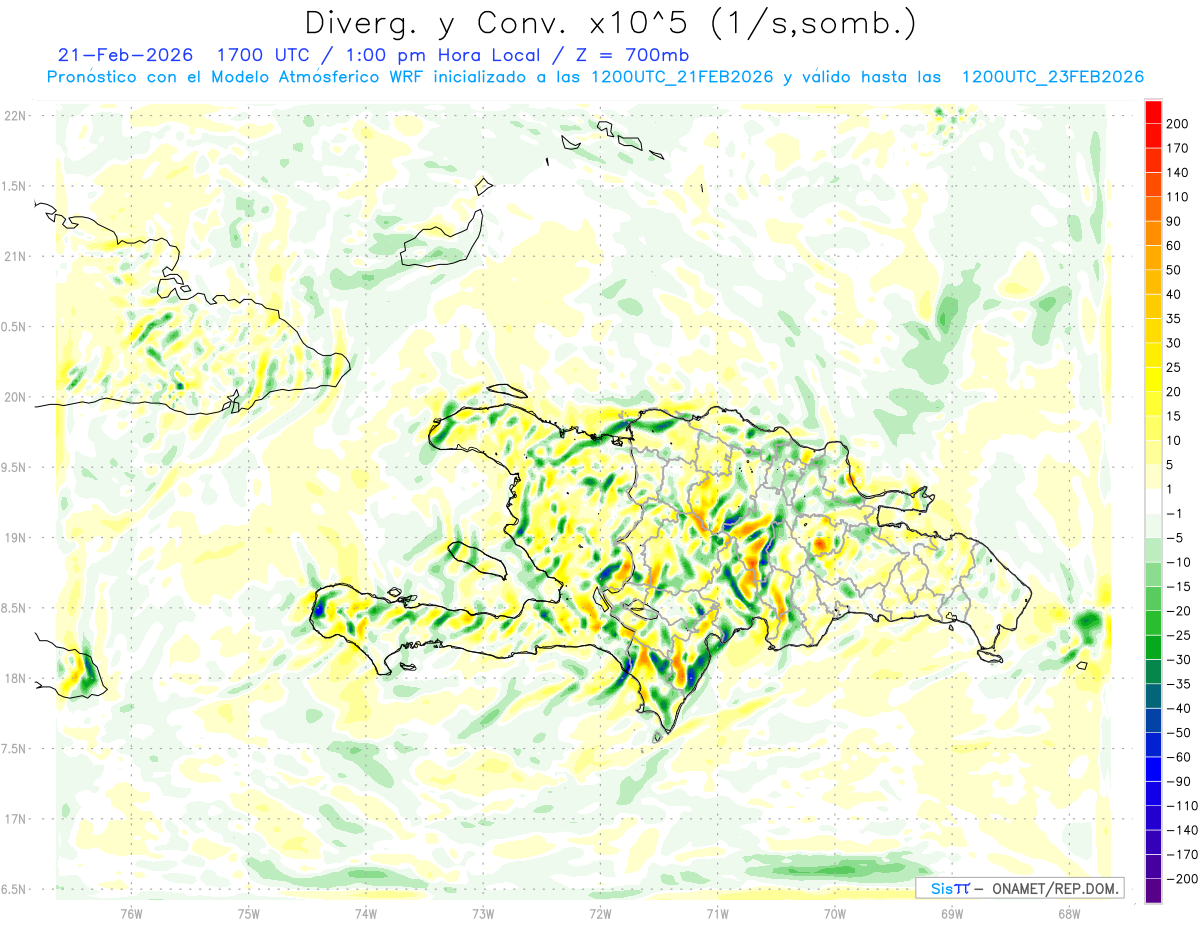This screenshot has height=927, width=1200.
Task: Click the '-20' colorbar value
Action: [x=1178, y=611]
